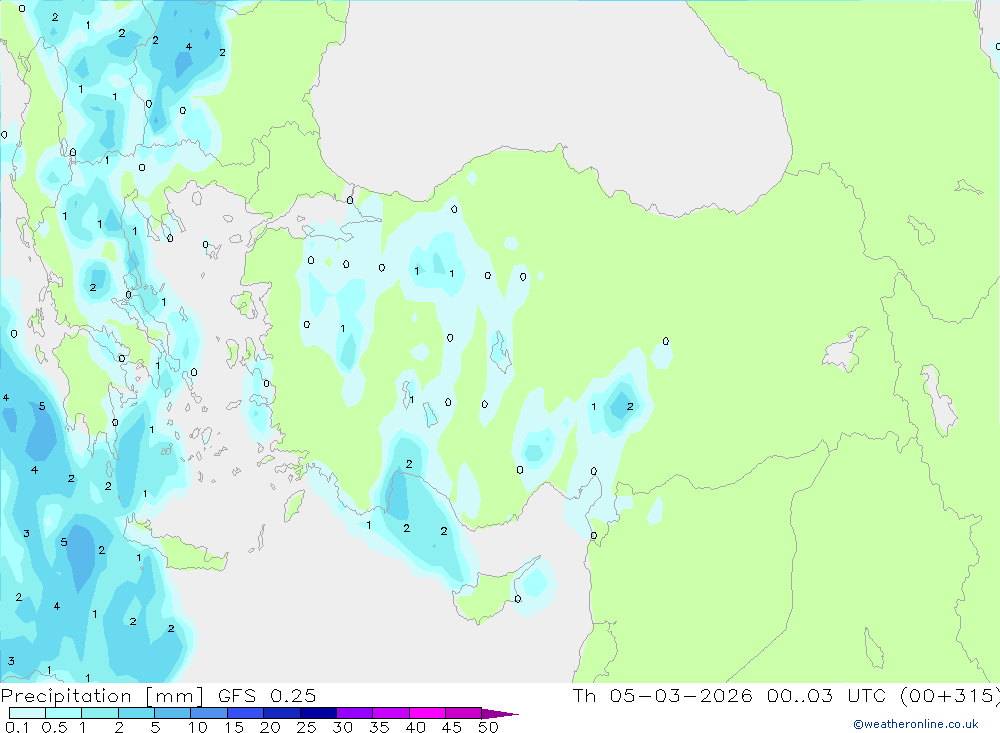
Task: Click the '45' legend scale label
Action: (x=452, y=727)
